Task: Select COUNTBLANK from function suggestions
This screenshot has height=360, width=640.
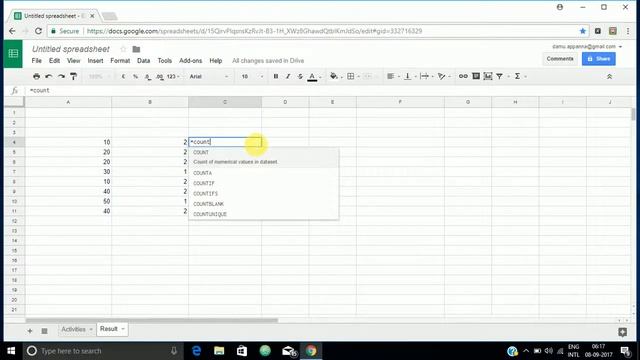Action: (264, 204)
